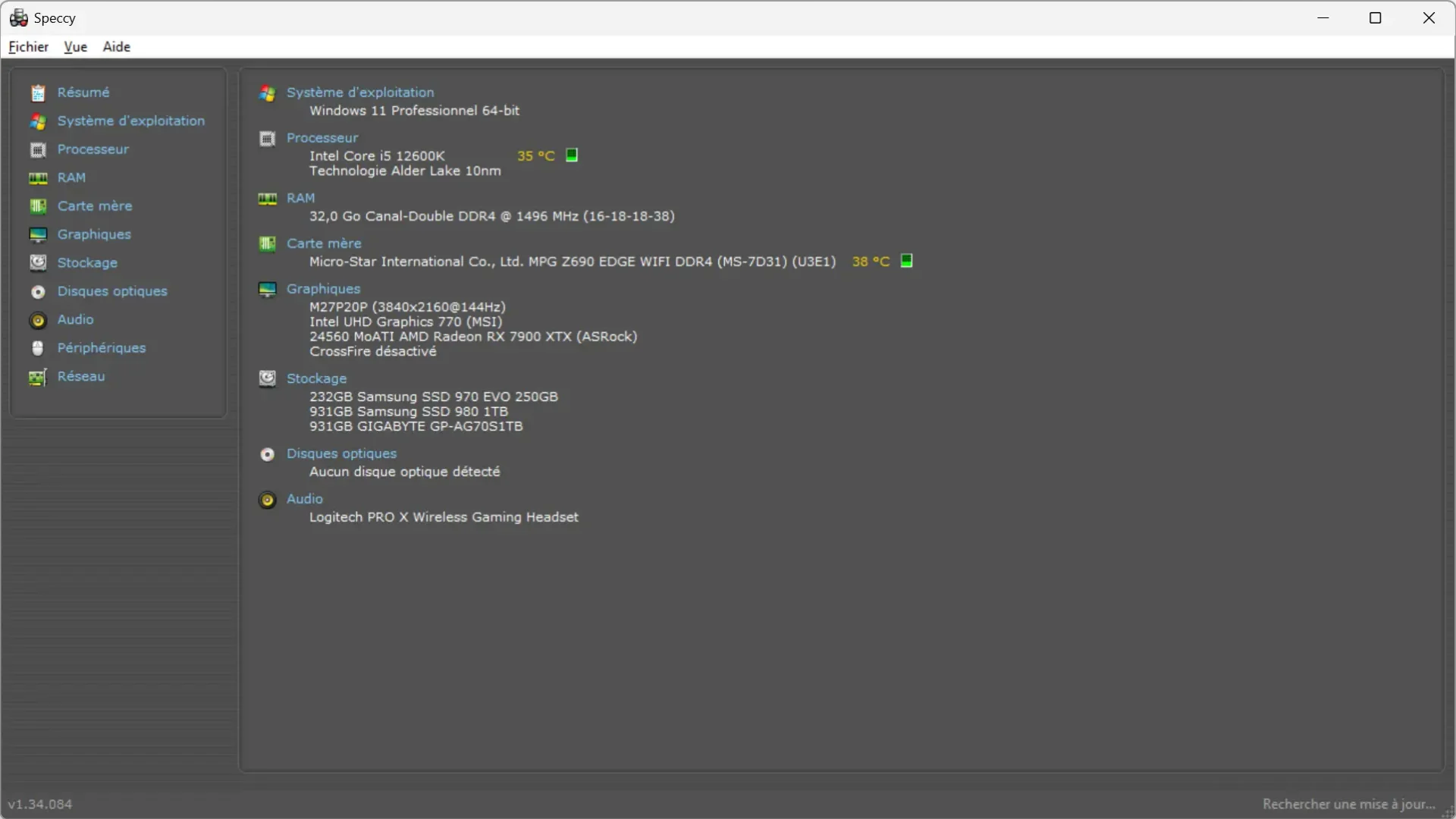Click the green CPU temperature indicator square

click(572, 155)
